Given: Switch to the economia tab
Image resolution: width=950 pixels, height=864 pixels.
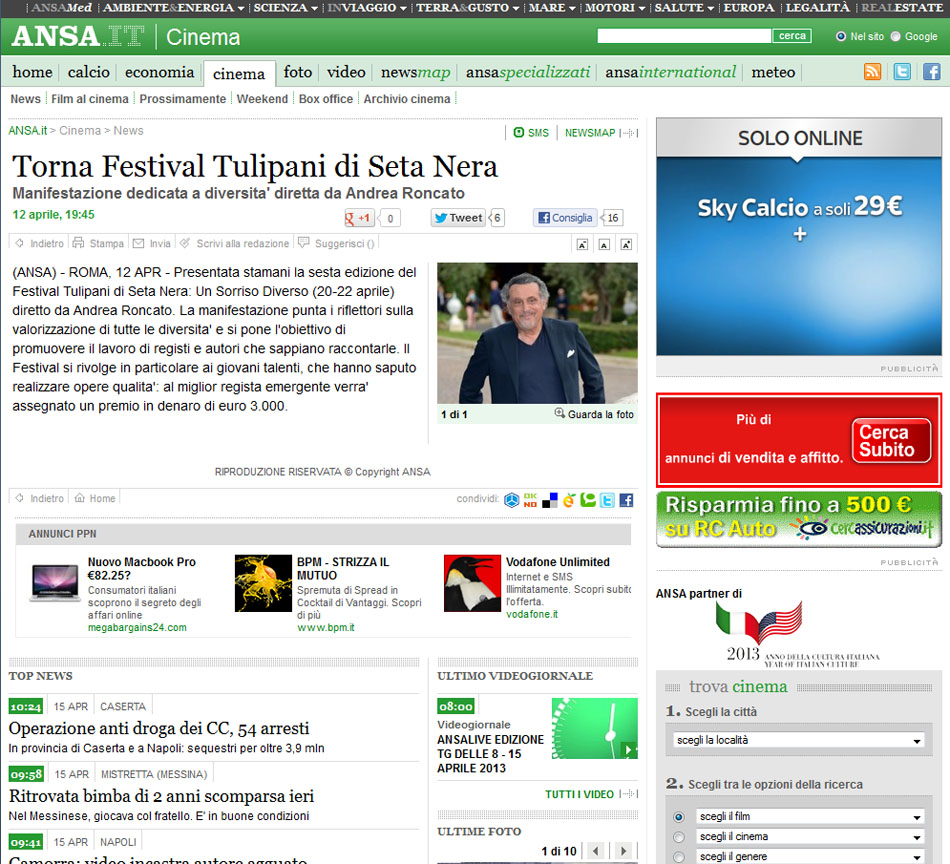Looking at the screenshot, I should point(159,72).
